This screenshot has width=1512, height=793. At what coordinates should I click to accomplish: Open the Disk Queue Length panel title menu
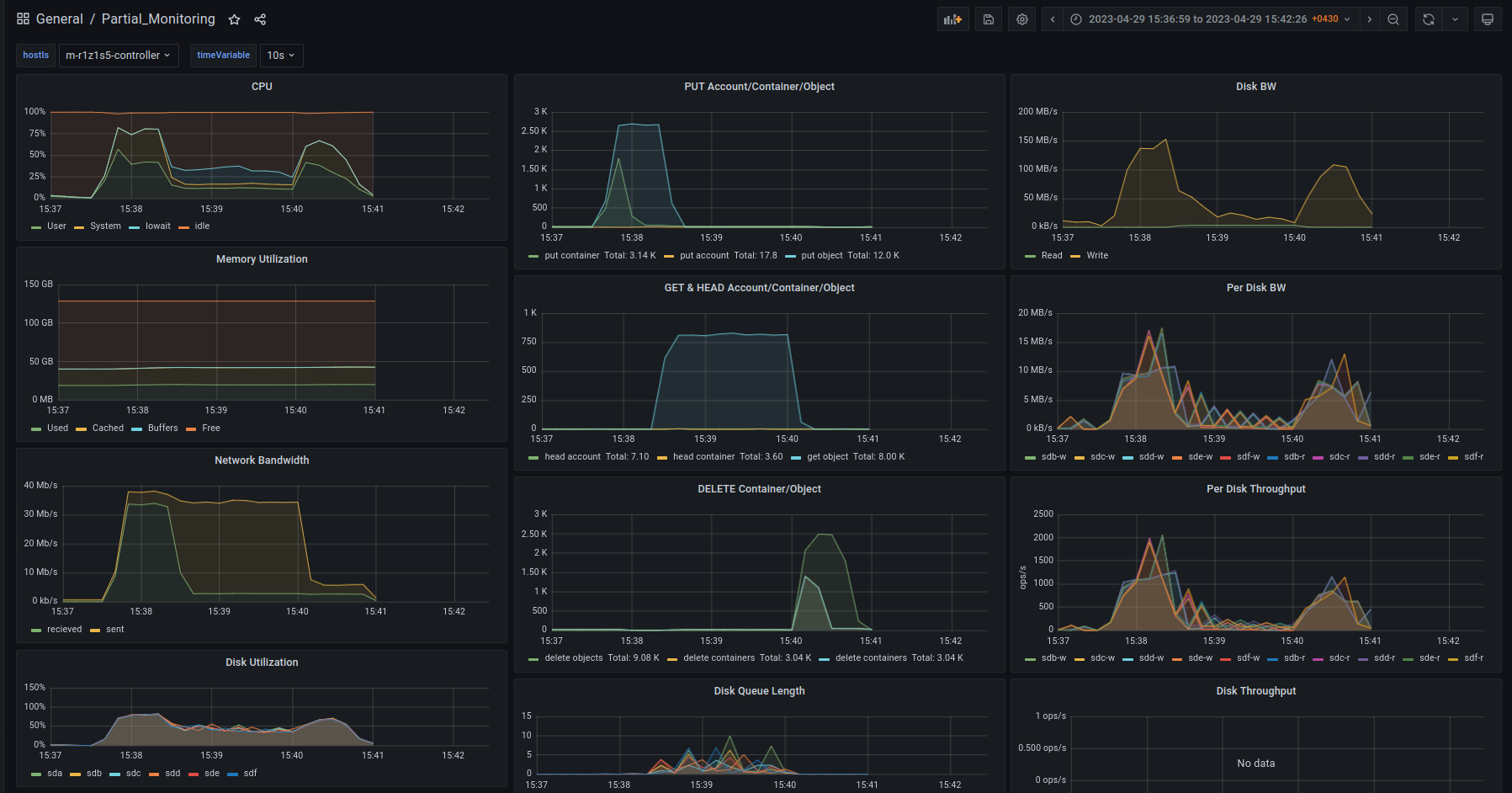pyautogui.click(x=759, y=691)
